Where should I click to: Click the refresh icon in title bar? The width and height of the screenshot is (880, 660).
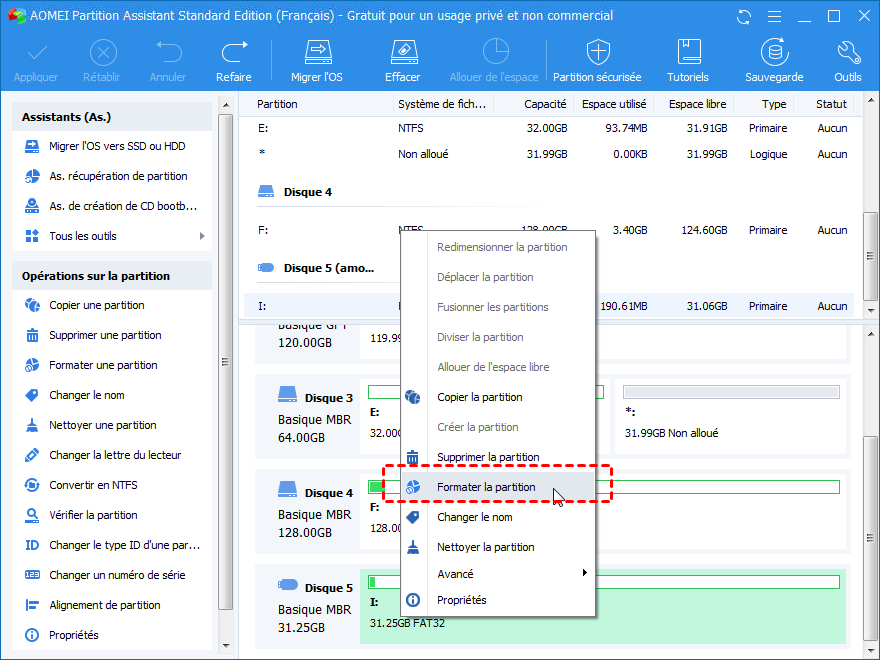[743, 16]
